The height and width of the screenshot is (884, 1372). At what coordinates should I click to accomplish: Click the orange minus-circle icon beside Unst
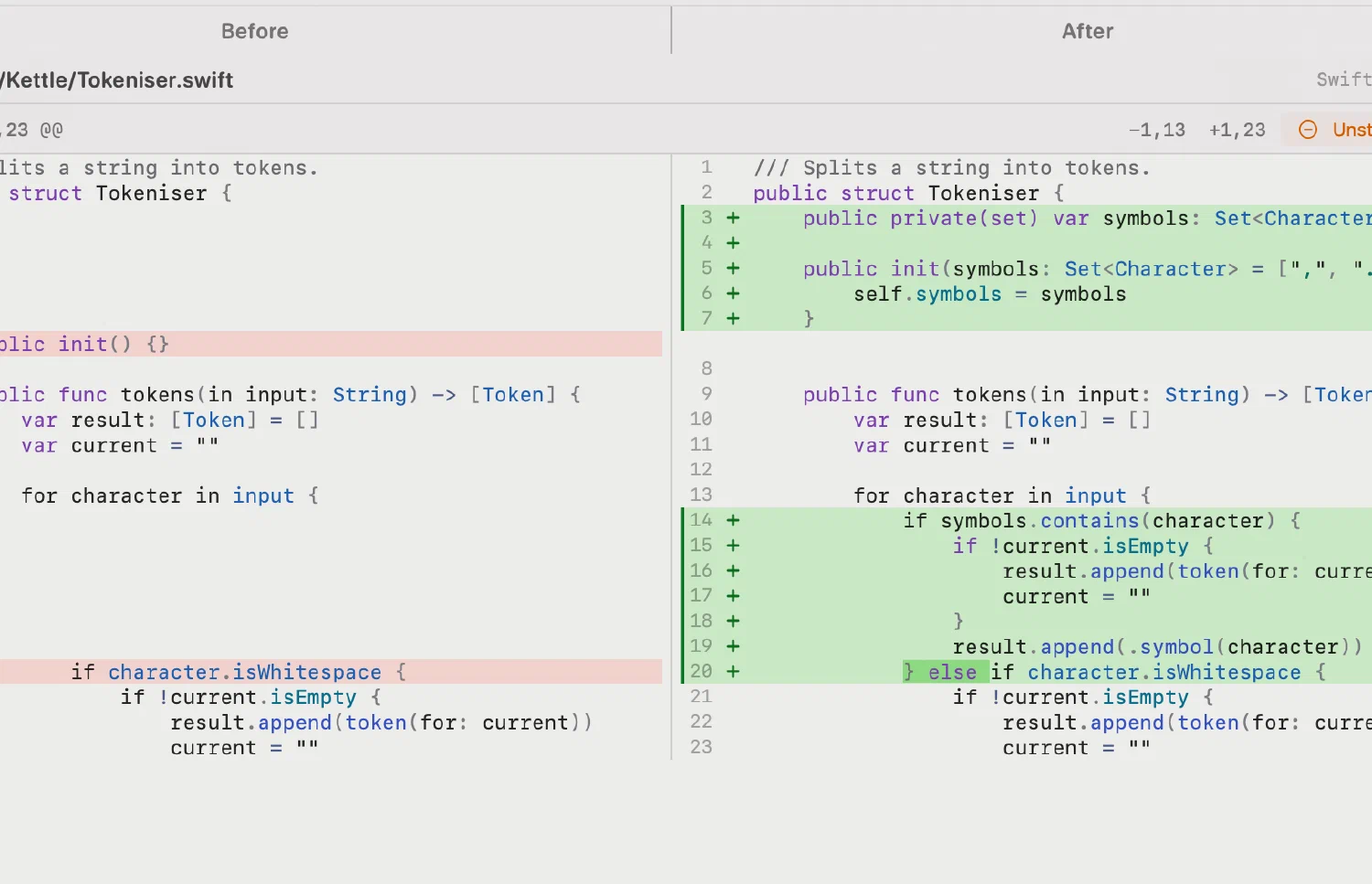click(1308, 130)
